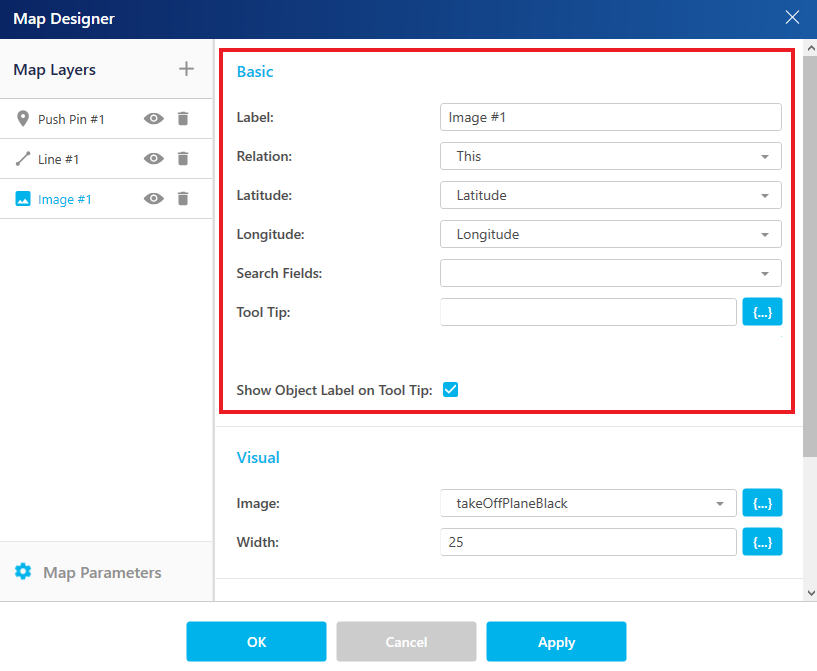Close the Map Designer dialog

pos(792,18)
